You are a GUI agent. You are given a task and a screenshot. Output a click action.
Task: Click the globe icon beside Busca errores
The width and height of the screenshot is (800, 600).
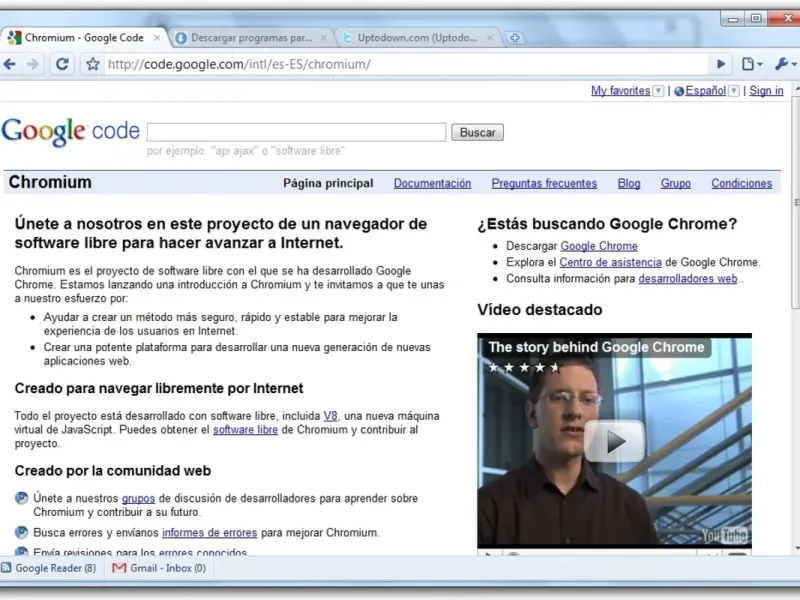point(21,533)
